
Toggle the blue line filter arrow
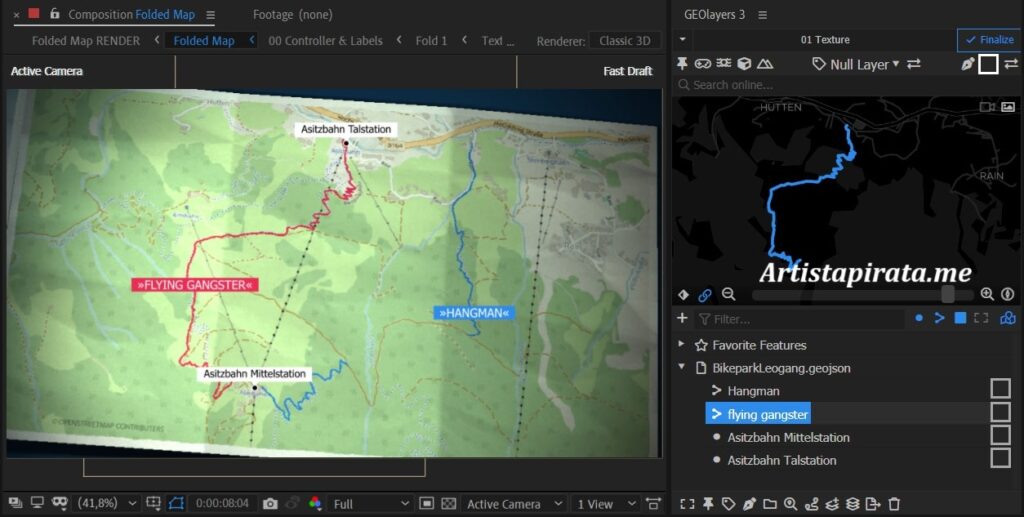click(939, 319)
